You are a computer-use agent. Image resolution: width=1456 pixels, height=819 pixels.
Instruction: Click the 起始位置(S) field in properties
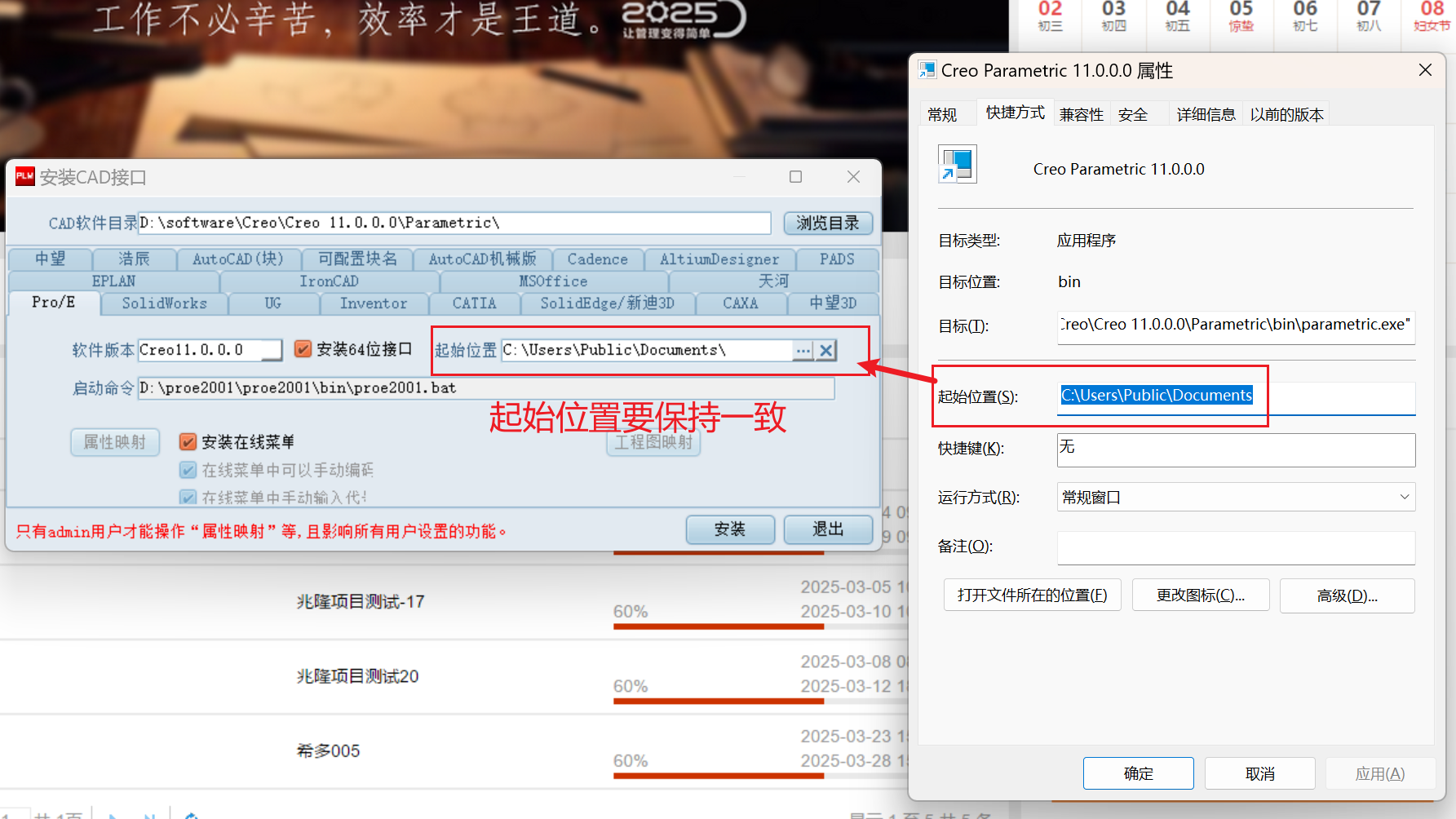(1236, 397)
